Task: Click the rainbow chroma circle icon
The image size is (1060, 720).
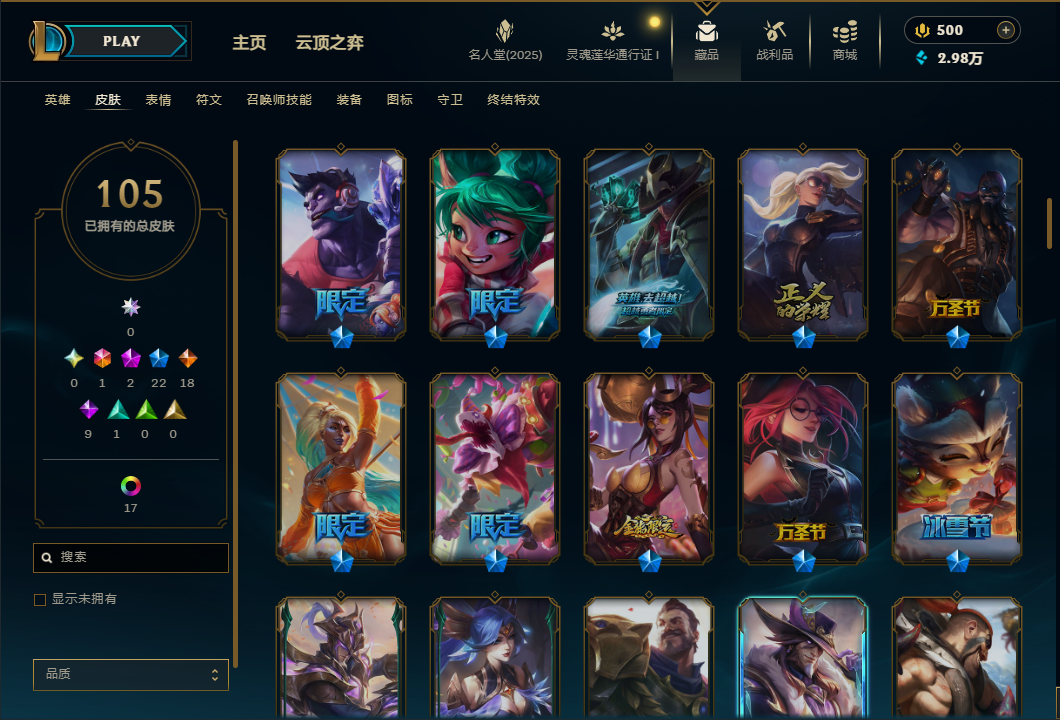Action: point(130,485)
